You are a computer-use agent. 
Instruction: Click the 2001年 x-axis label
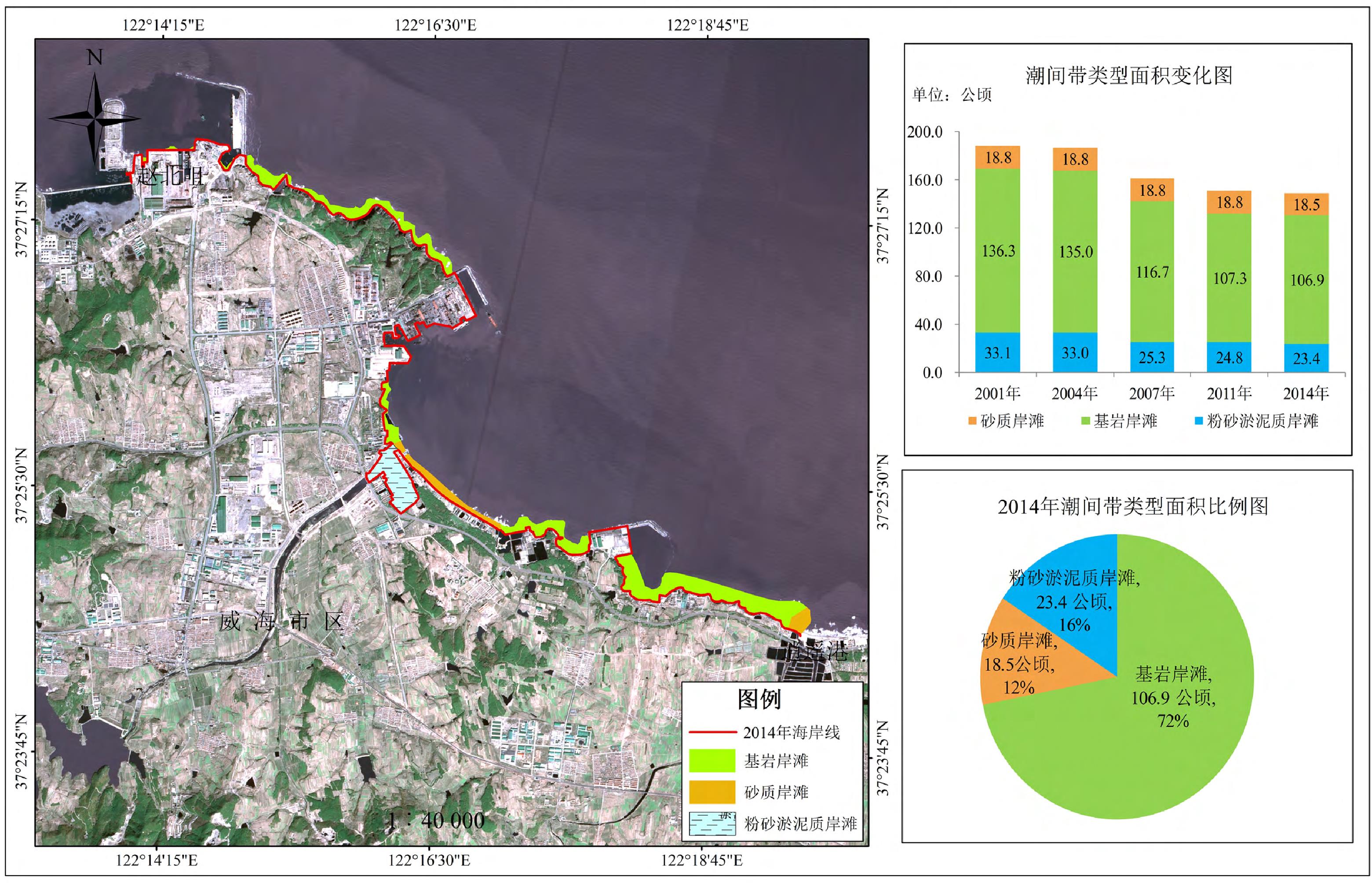pyautogui.click(x=998, y=393)
